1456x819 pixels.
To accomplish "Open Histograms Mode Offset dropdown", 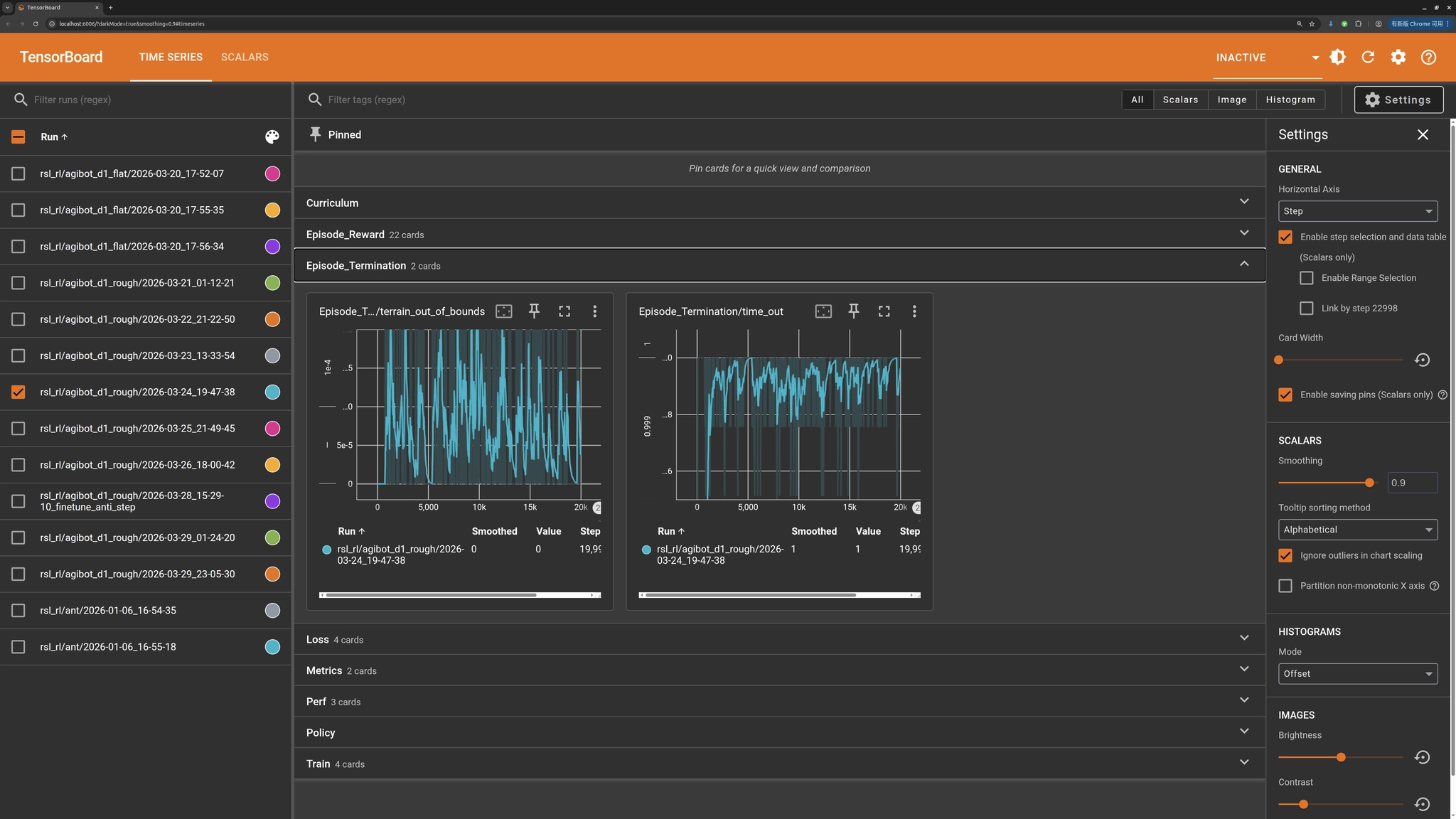I will point(1358,673).
